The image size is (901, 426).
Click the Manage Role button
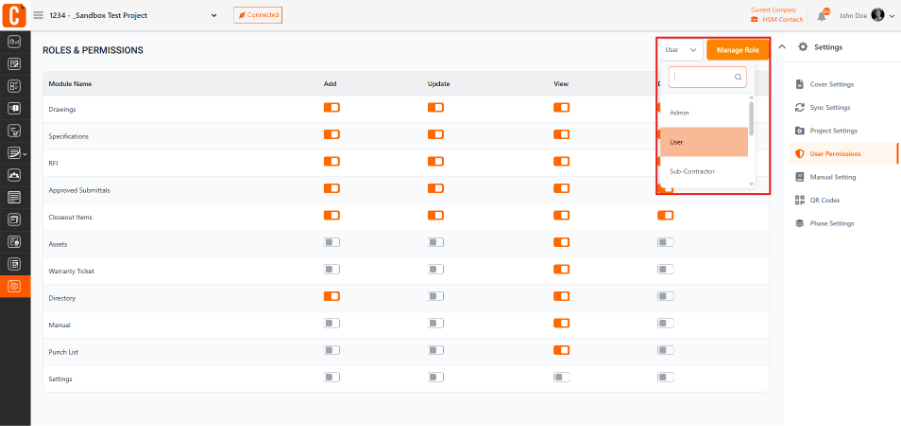[738, 50]
